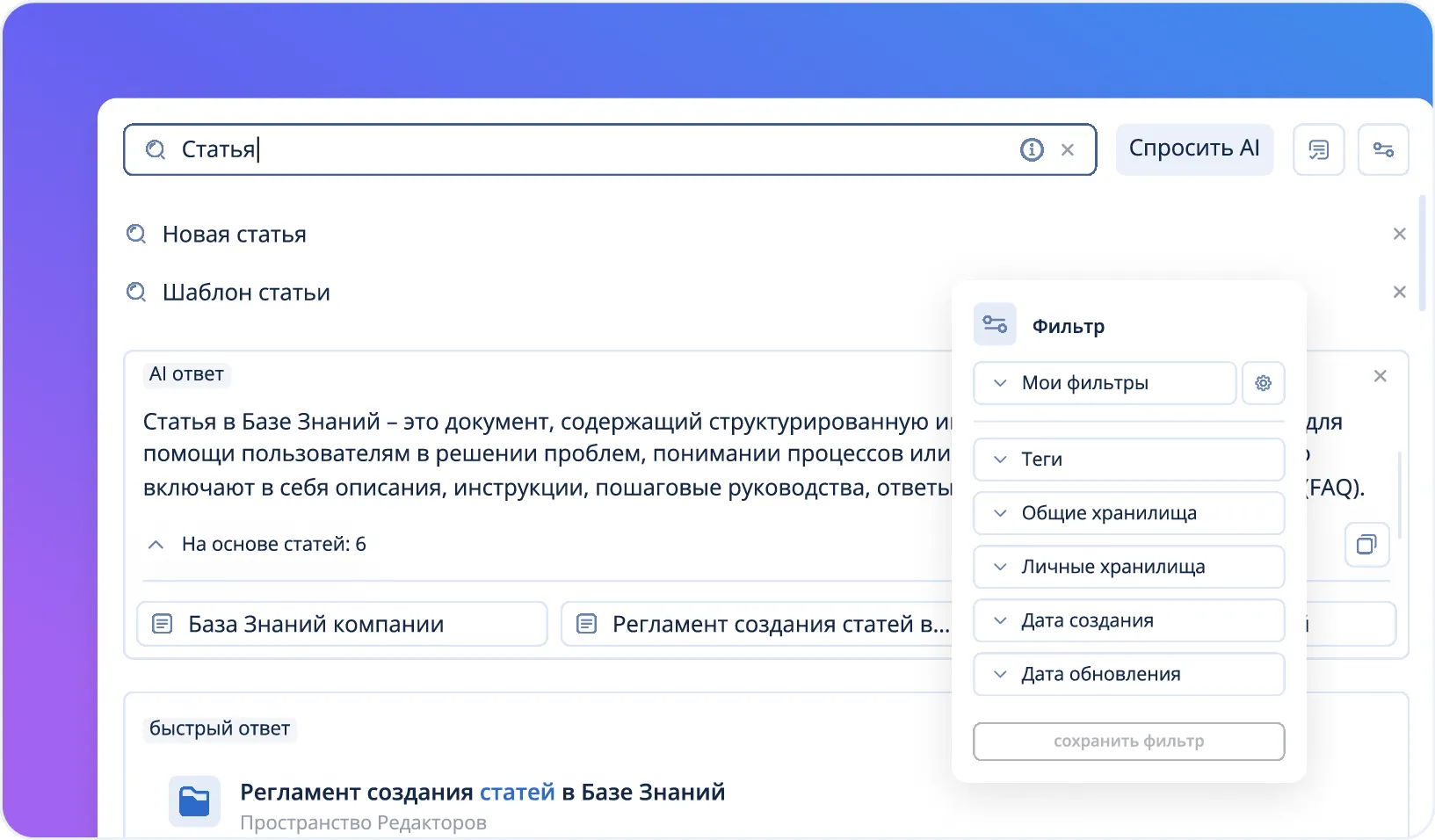Open the 'Общие хранилища' dropdown
Viewport: 1435px width, 840px height.
(1128, 513)
